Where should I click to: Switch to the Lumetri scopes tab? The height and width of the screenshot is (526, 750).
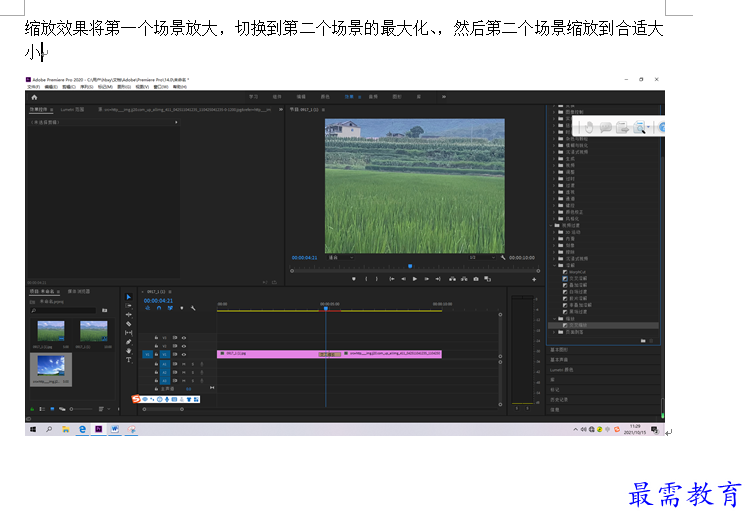[x=72, y=110]
